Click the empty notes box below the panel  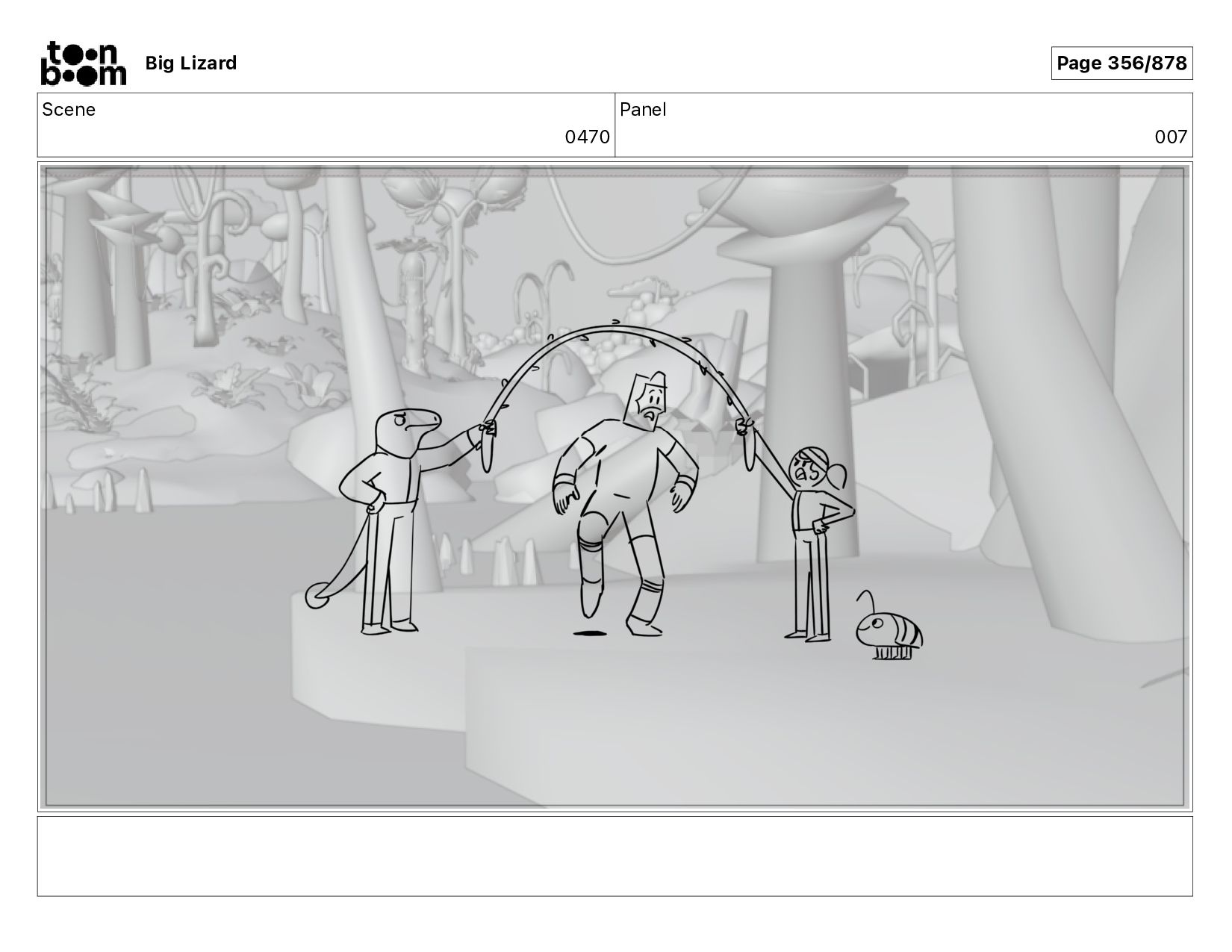pyautogui.click(x=615, y=856)
